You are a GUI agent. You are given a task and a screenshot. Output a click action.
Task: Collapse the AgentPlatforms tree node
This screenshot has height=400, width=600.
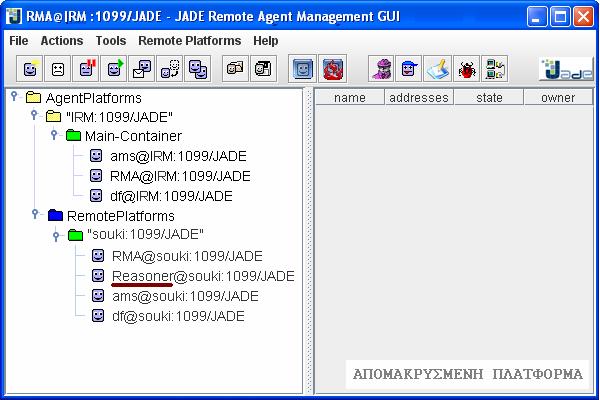coord(14,95)
